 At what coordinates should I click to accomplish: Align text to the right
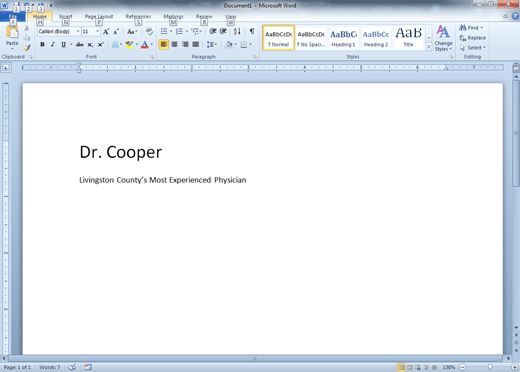point(185,44)
